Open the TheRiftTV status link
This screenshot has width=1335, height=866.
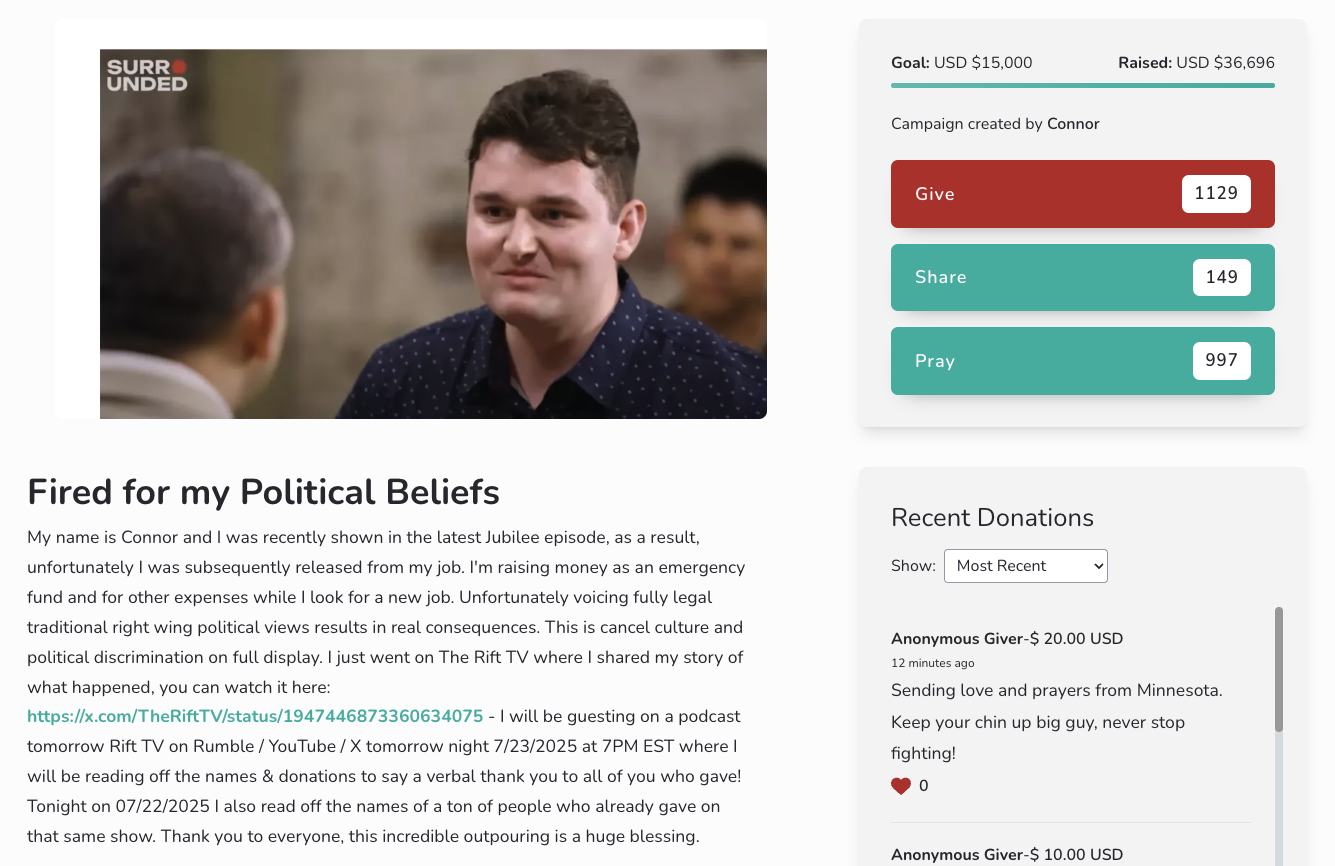(x=255, y=716)
